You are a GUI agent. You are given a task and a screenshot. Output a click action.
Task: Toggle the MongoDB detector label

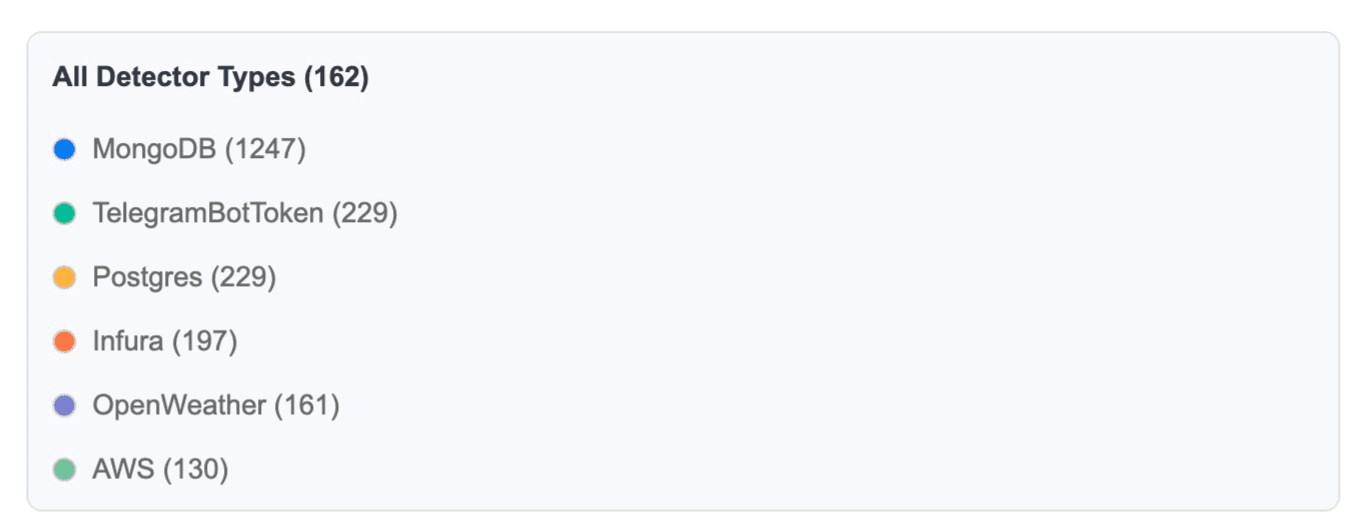pos(154,150)
